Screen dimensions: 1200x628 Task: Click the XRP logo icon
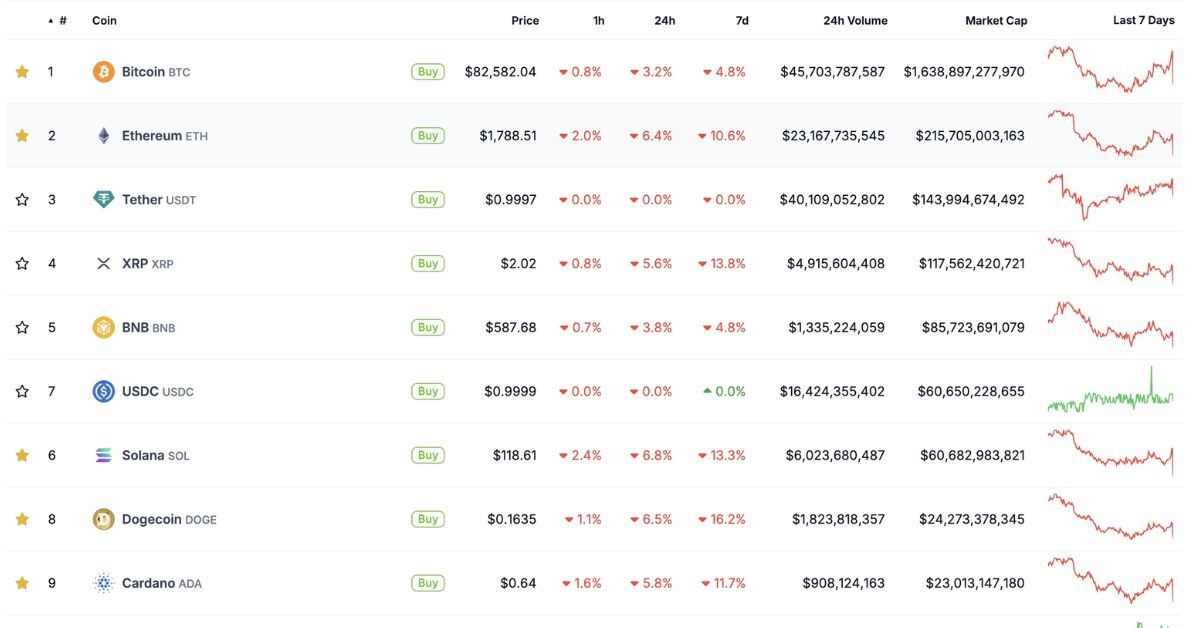tap(103, 264)
